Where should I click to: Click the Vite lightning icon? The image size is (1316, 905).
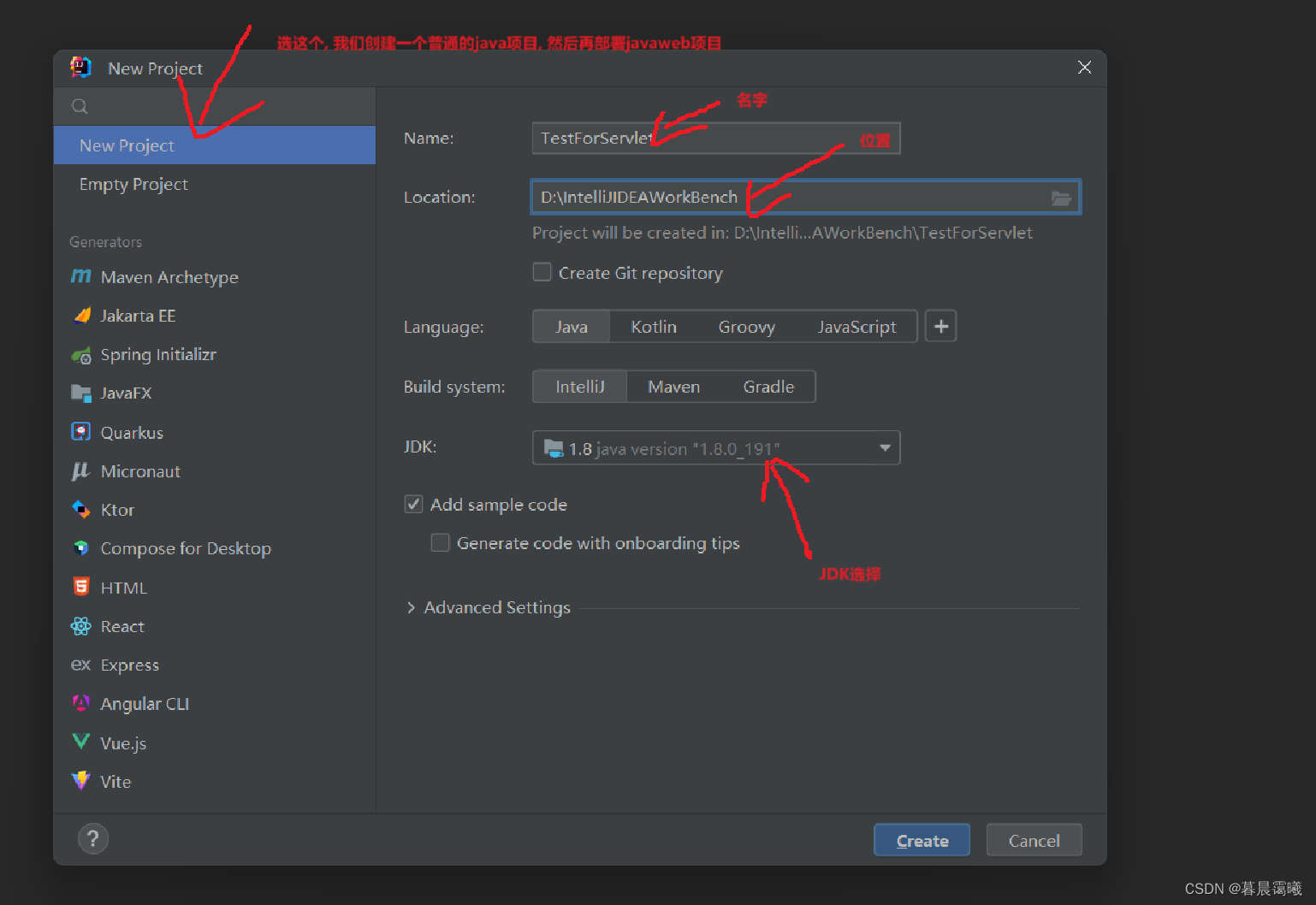(81, 781)
